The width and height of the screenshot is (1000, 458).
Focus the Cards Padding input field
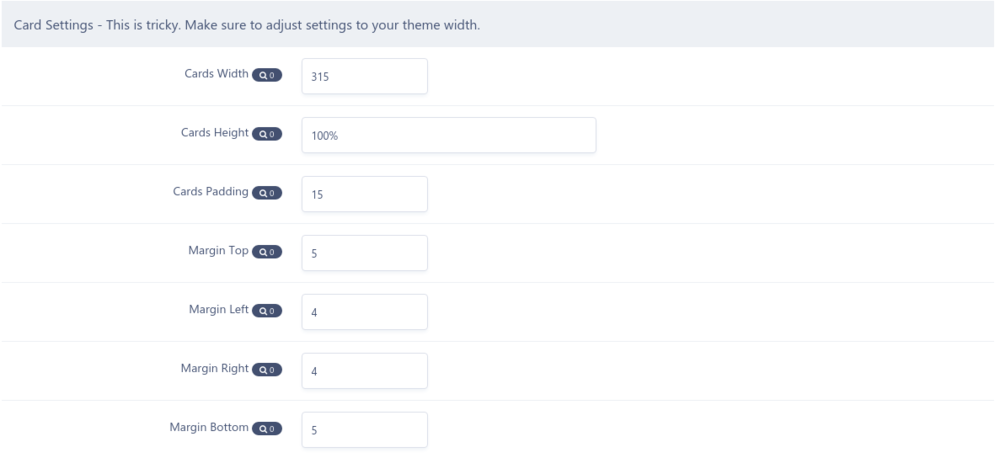pos(364,194)
